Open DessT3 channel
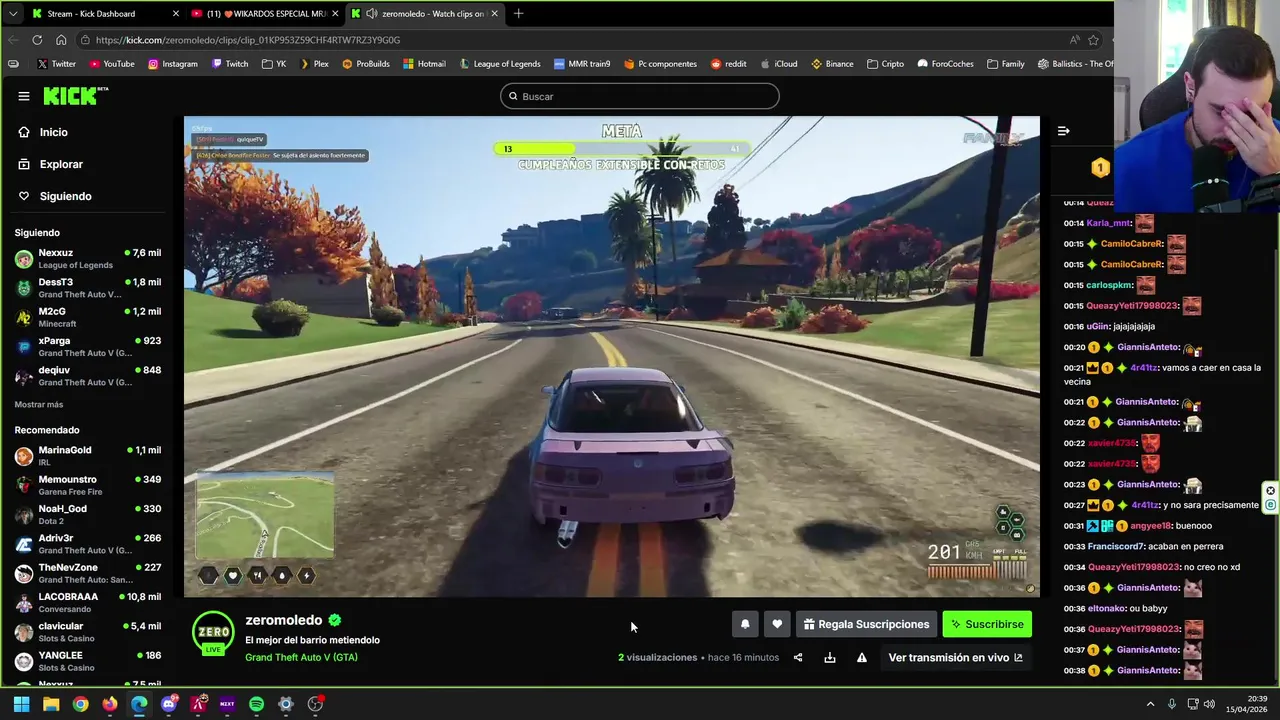Screen dimensions: 1280x720 [x=88, y=288]
